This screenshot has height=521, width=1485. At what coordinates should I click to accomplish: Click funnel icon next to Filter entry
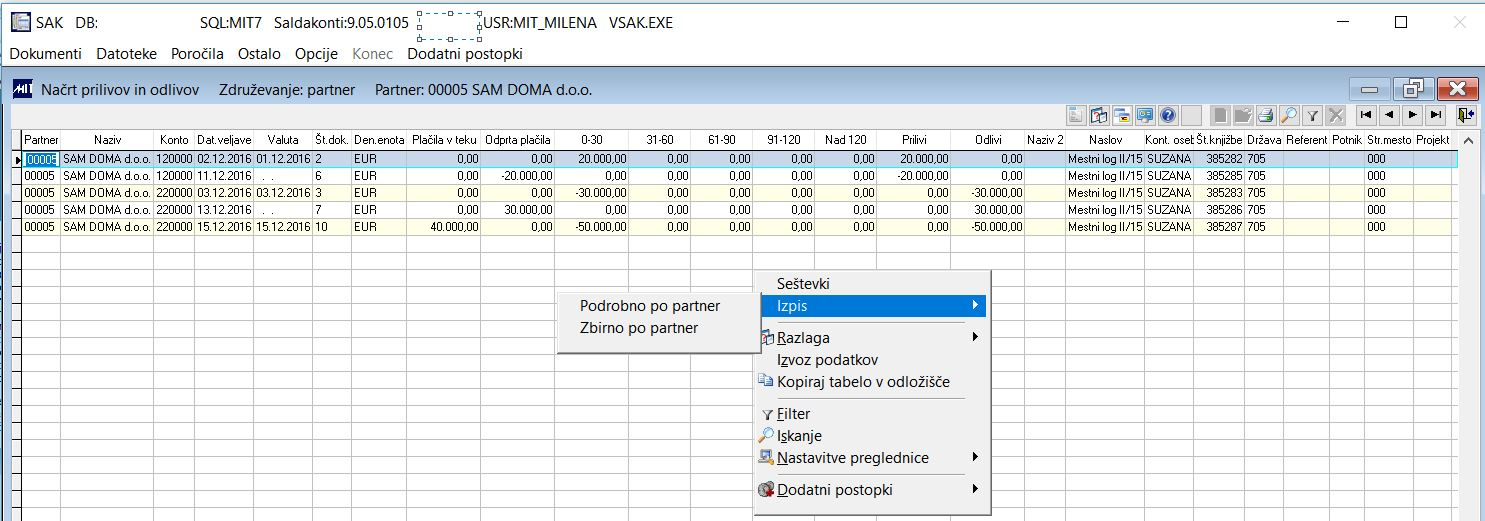(x=767, y=414)
